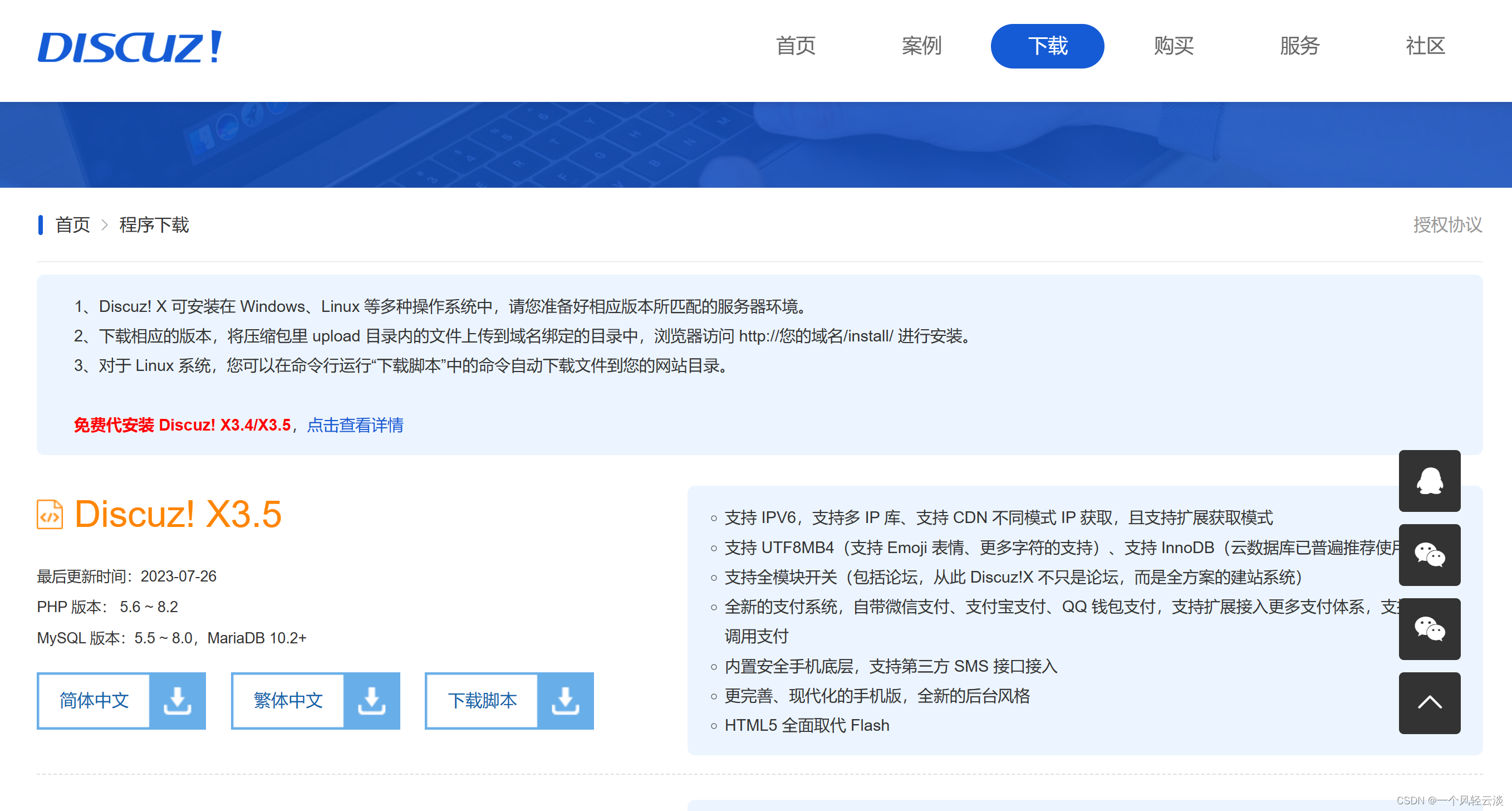Open the 社区 nav menu item
The image size is (1512, 811).
(x=1425, y=46)
